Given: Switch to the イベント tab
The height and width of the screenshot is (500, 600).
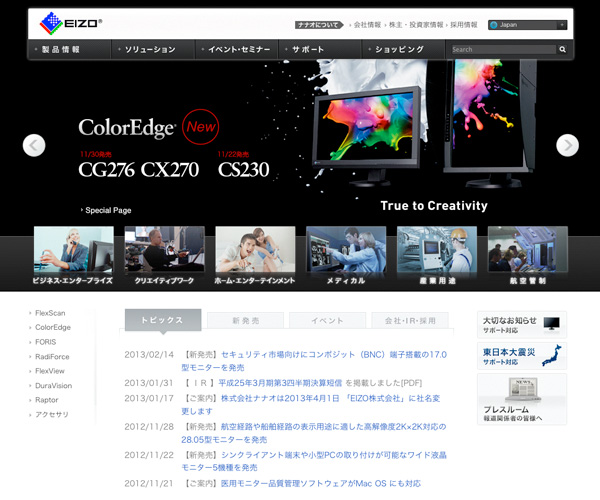Looking at the screenshot, I should coord(326,321).
